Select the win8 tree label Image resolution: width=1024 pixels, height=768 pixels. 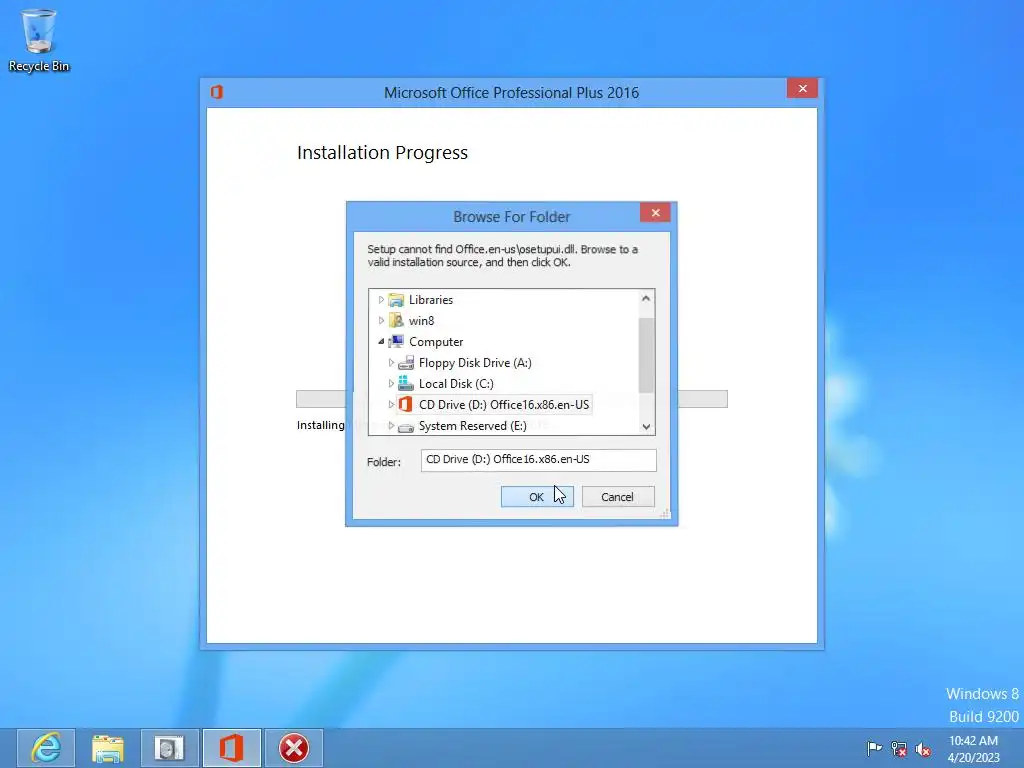point(421,321)
